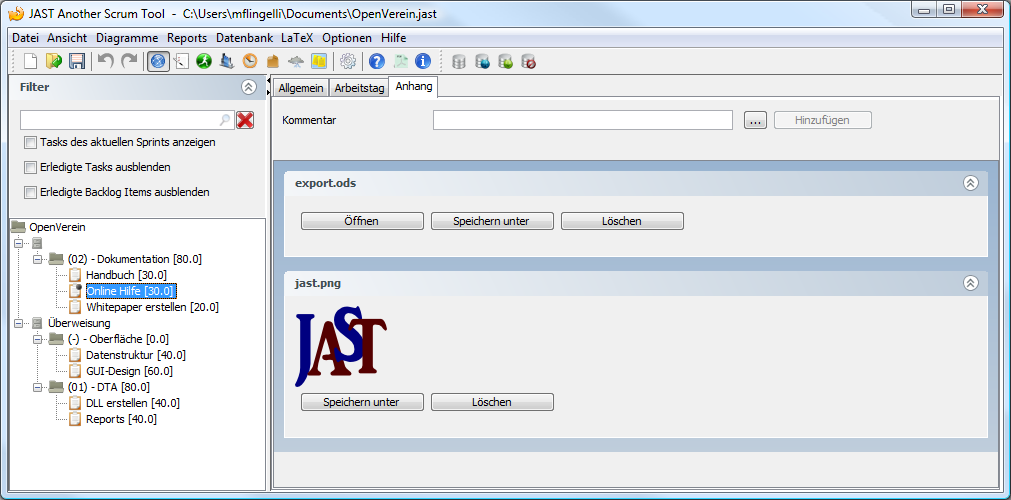The height and width of the screenshot is (500, 1011).
Task: Clear filter with red X icon
Action: 245,120
